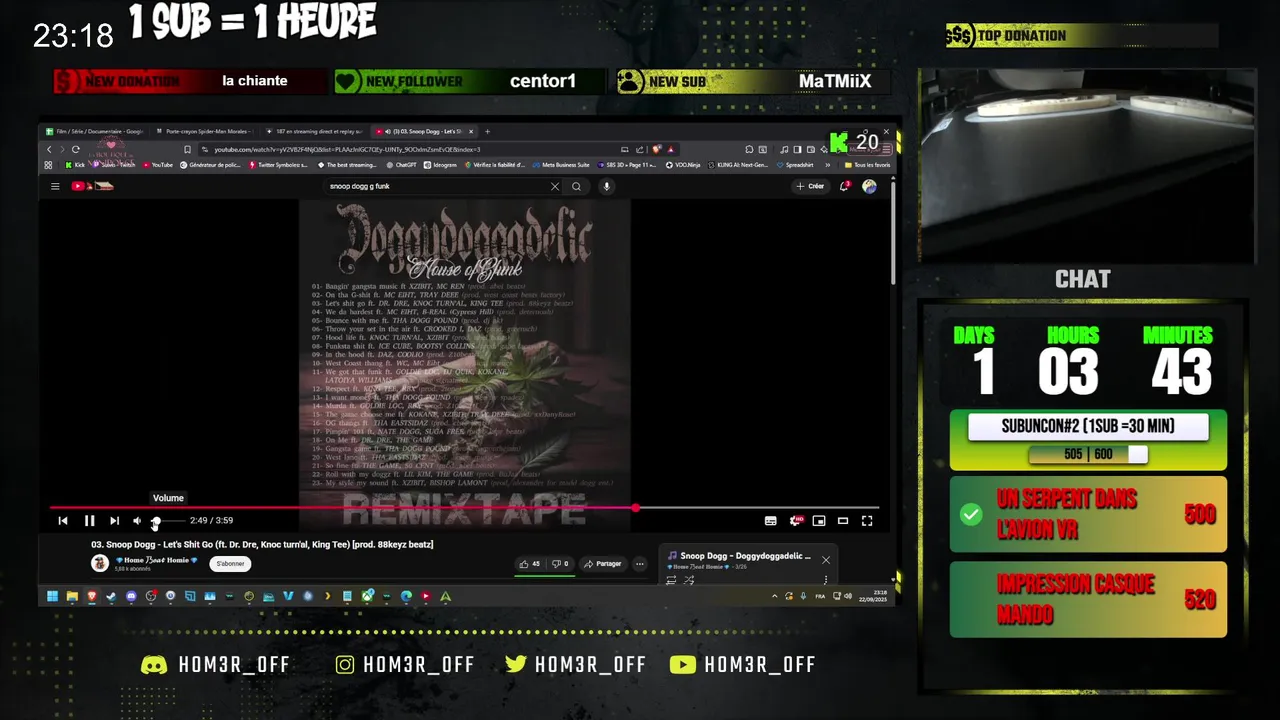Pause the YouTube video
1280x720 pixels.
tap(89, 520)
